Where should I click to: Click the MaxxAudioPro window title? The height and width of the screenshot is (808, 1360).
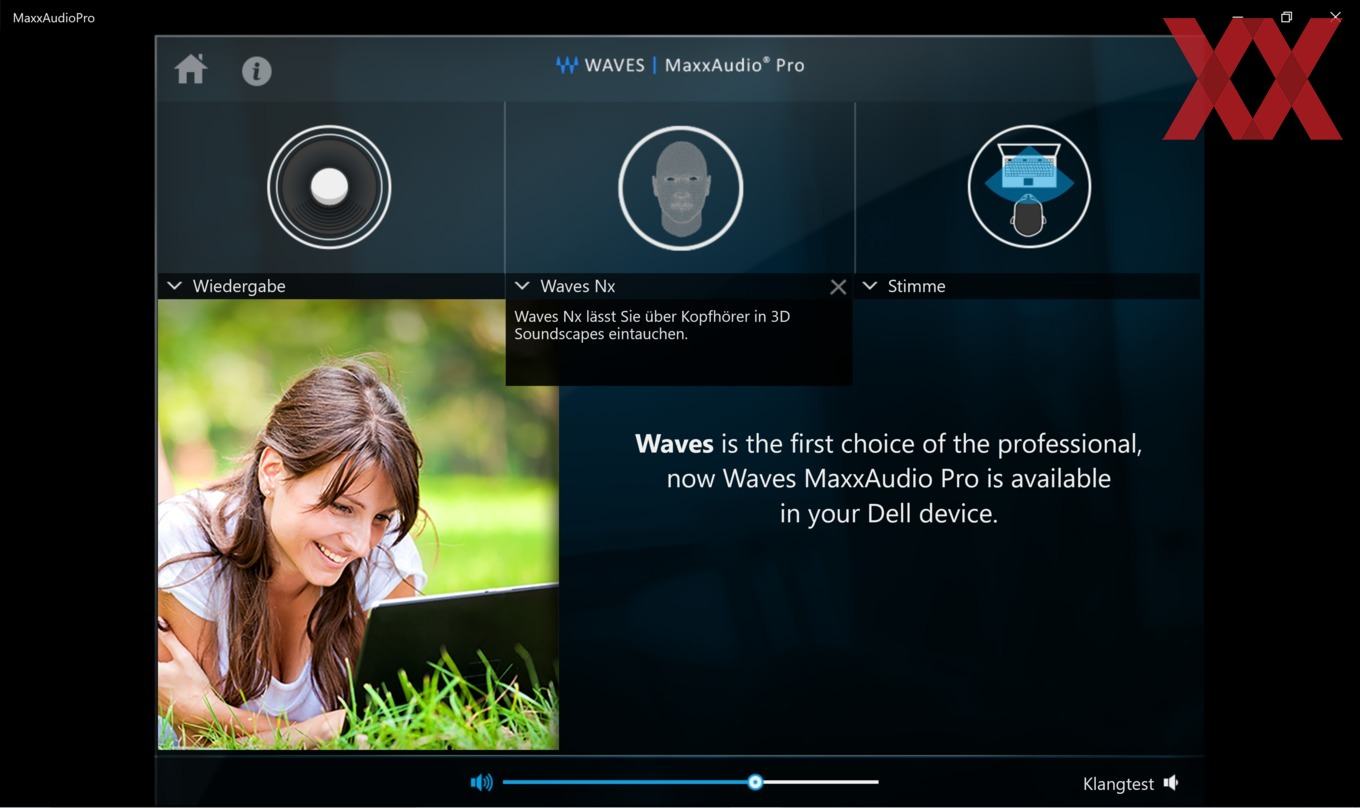[54, 17]
